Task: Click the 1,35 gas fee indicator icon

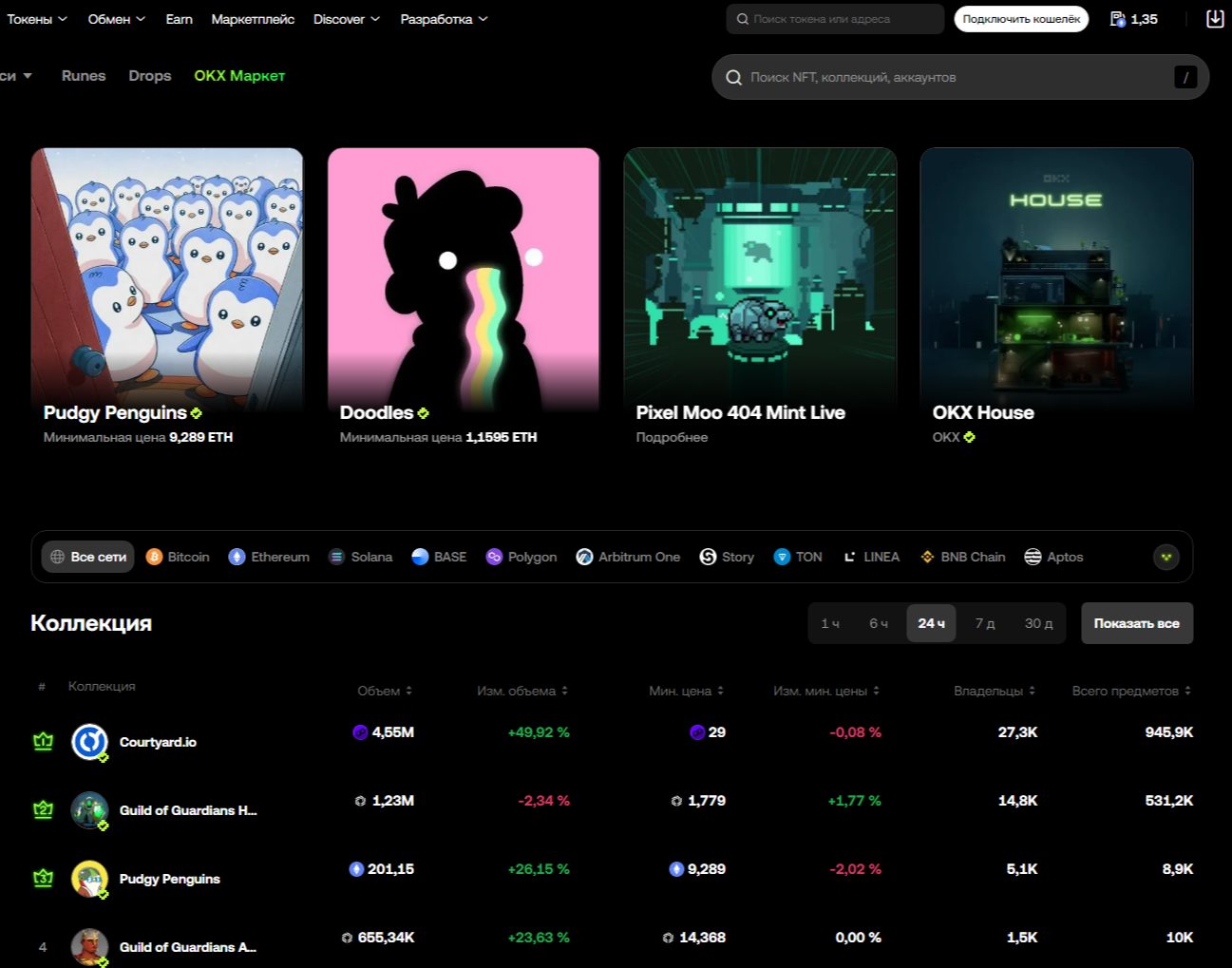Action: [1118, 19]
